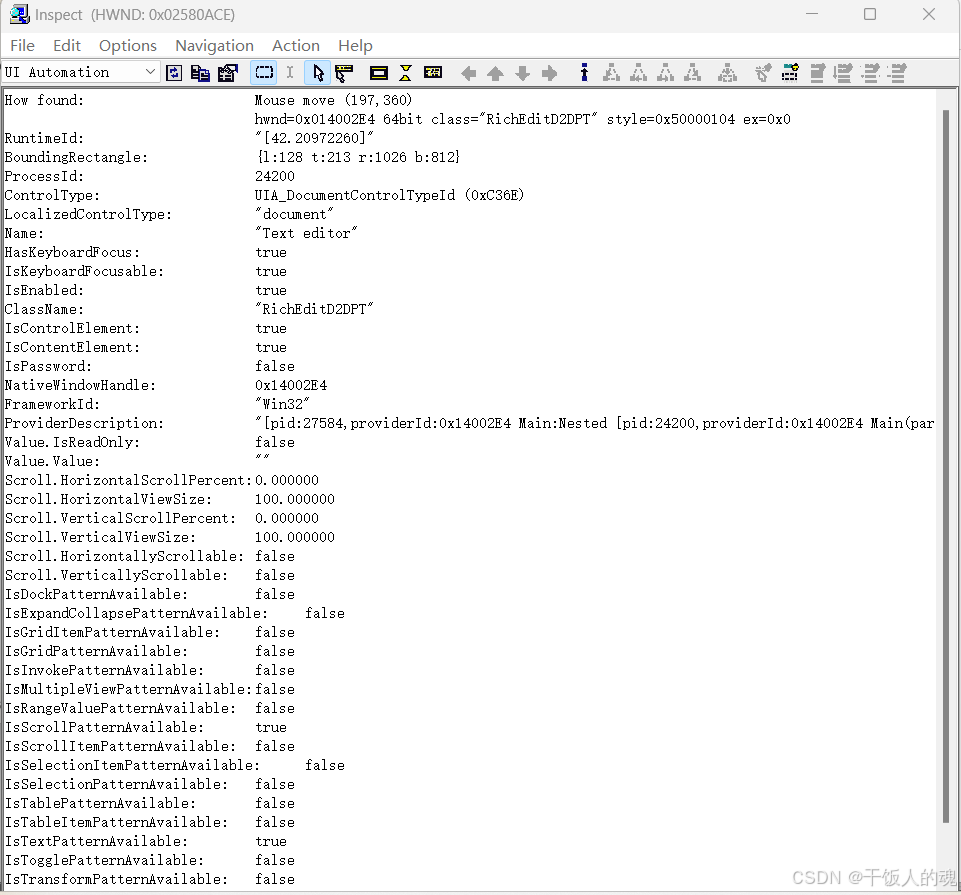The height and width of the screenshot is (895, 961).
Task: Open the Navigation menu
Action: [214, 46]
